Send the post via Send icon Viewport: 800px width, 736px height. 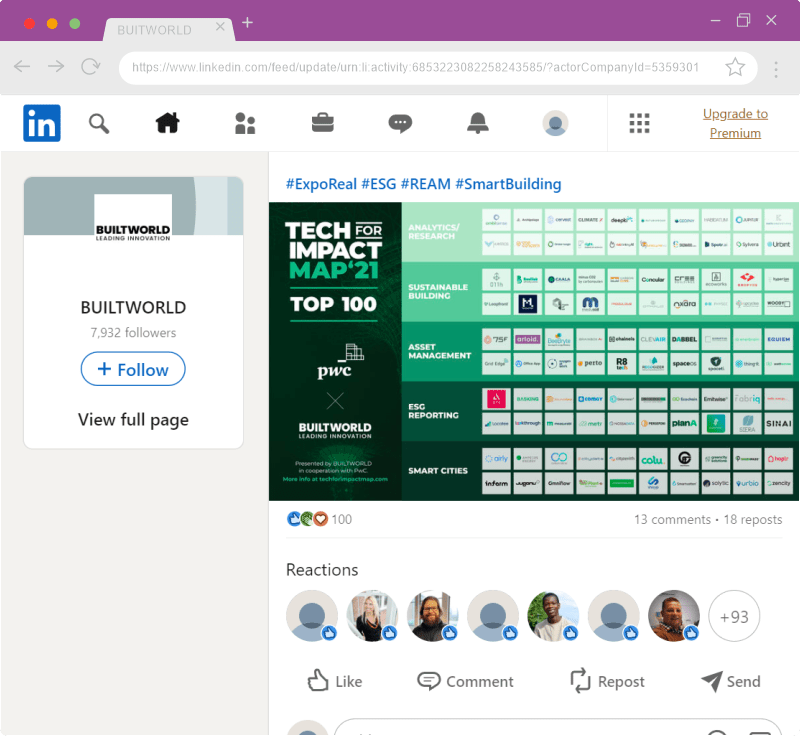click(731, 681)
